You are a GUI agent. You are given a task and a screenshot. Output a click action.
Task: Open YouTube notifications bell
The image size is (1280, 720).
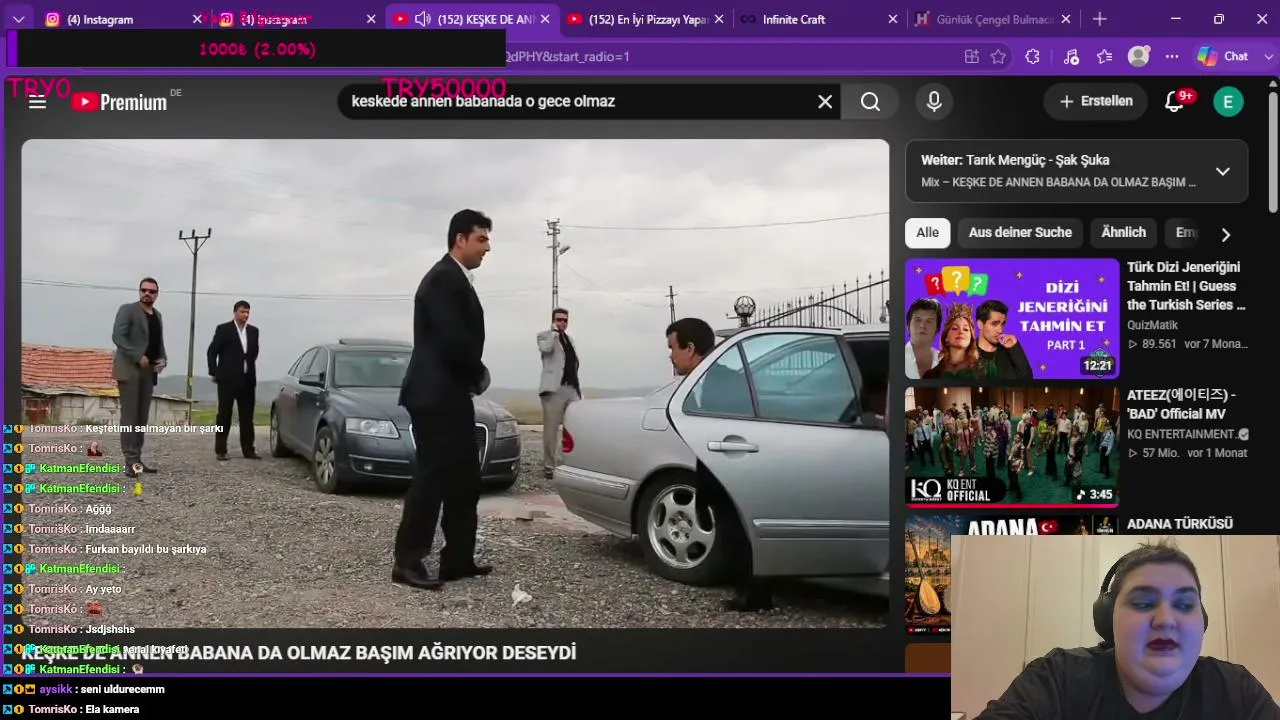(1175, 101)
